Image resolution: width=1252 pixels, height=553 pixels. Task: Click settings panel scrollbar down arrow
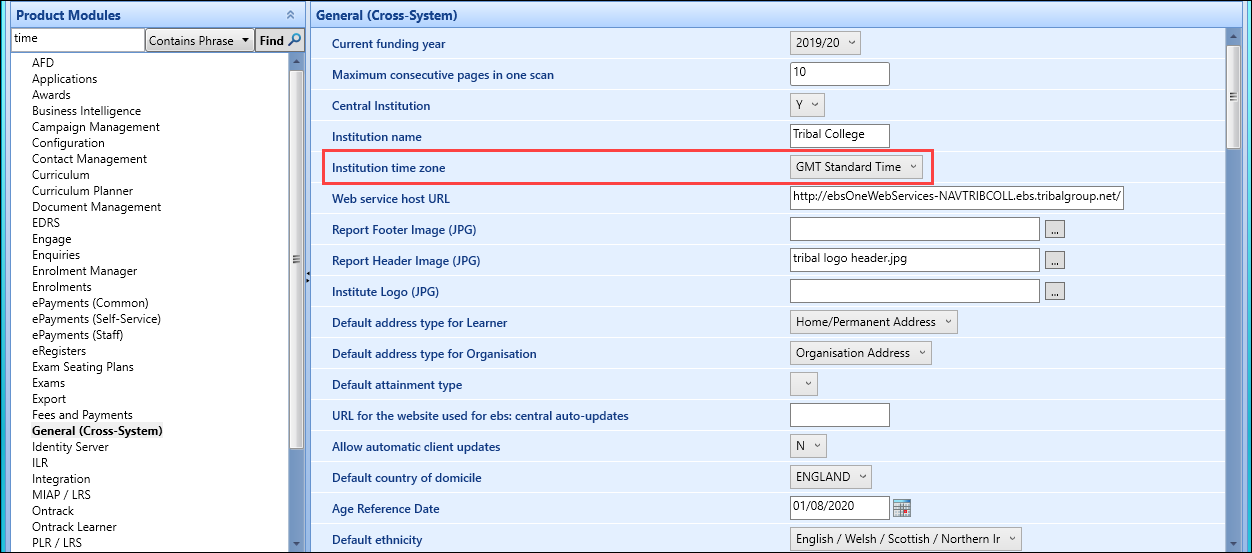click(1233, 543)
